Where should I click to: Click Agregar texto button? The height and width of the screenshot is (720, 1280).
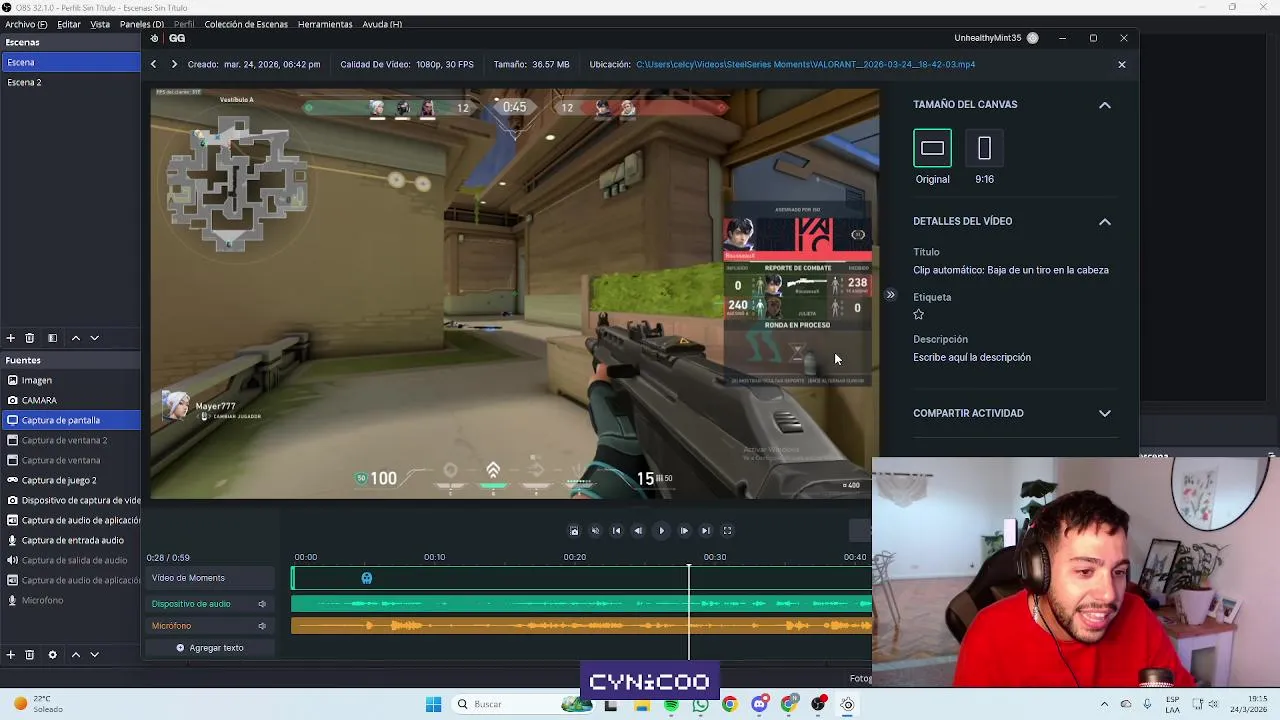pos(210,648)
